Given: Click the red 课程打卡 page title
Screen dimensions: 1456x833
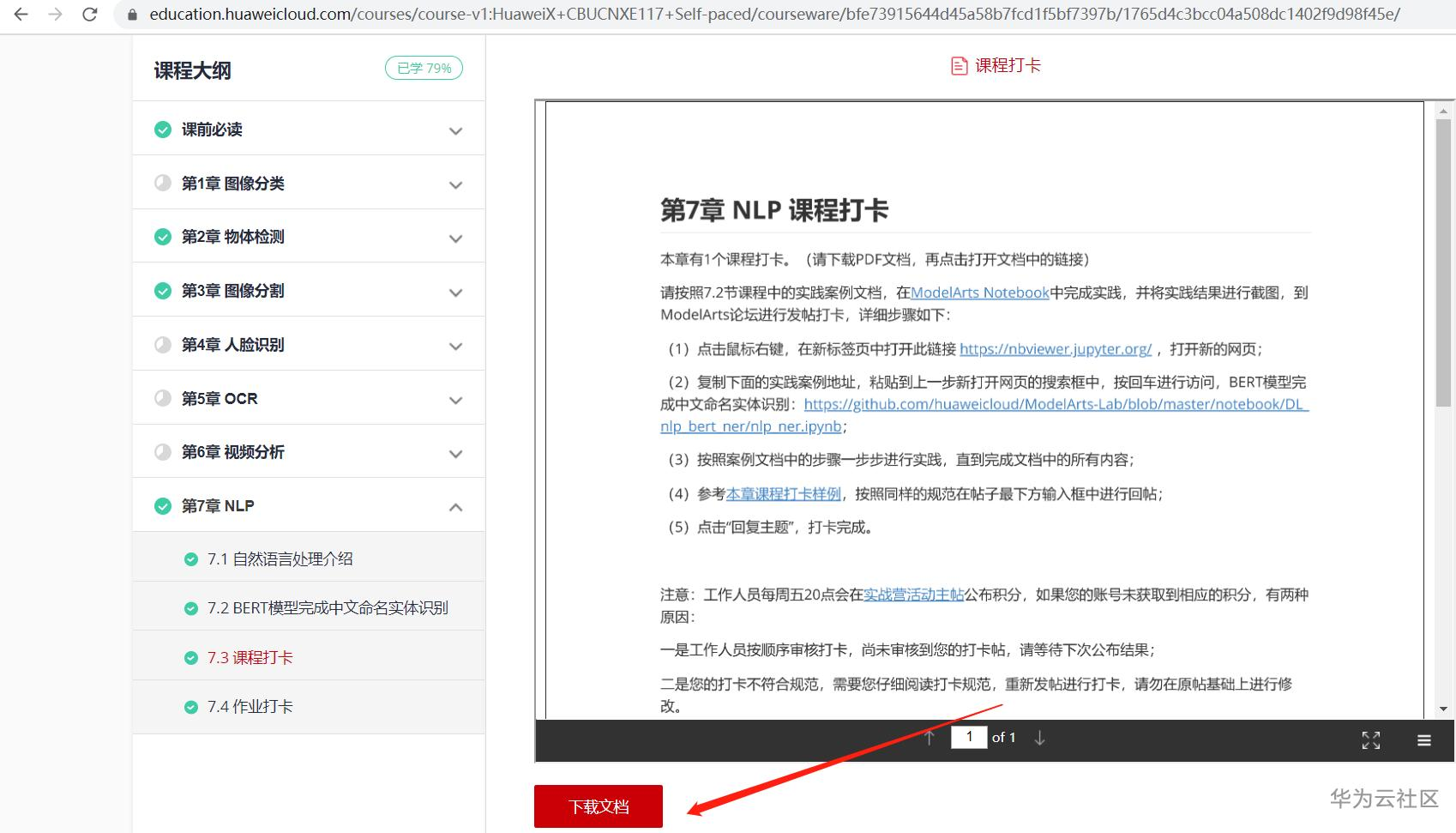Looking at the screenshot, I should coord(1008,65).
